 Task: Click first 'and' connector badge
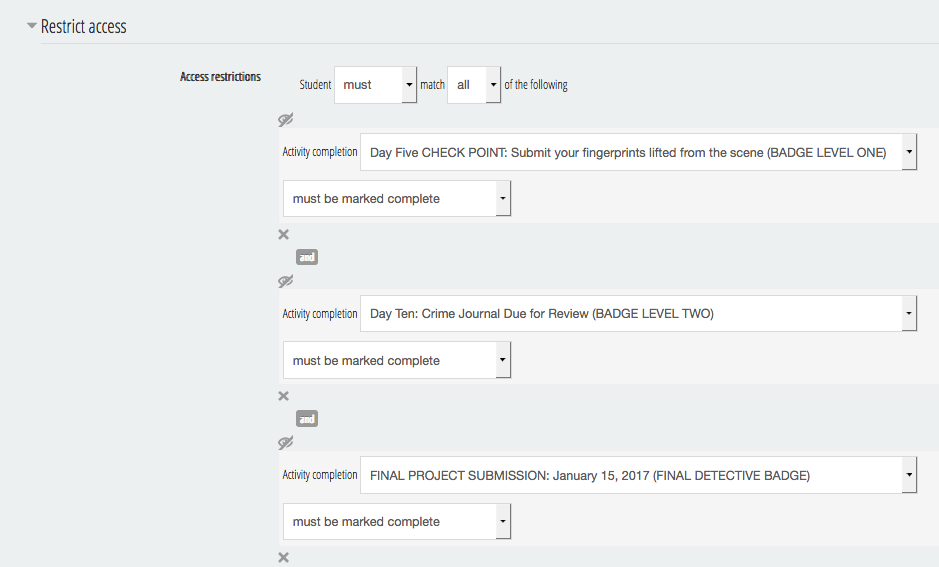click(x=307, y=257)
